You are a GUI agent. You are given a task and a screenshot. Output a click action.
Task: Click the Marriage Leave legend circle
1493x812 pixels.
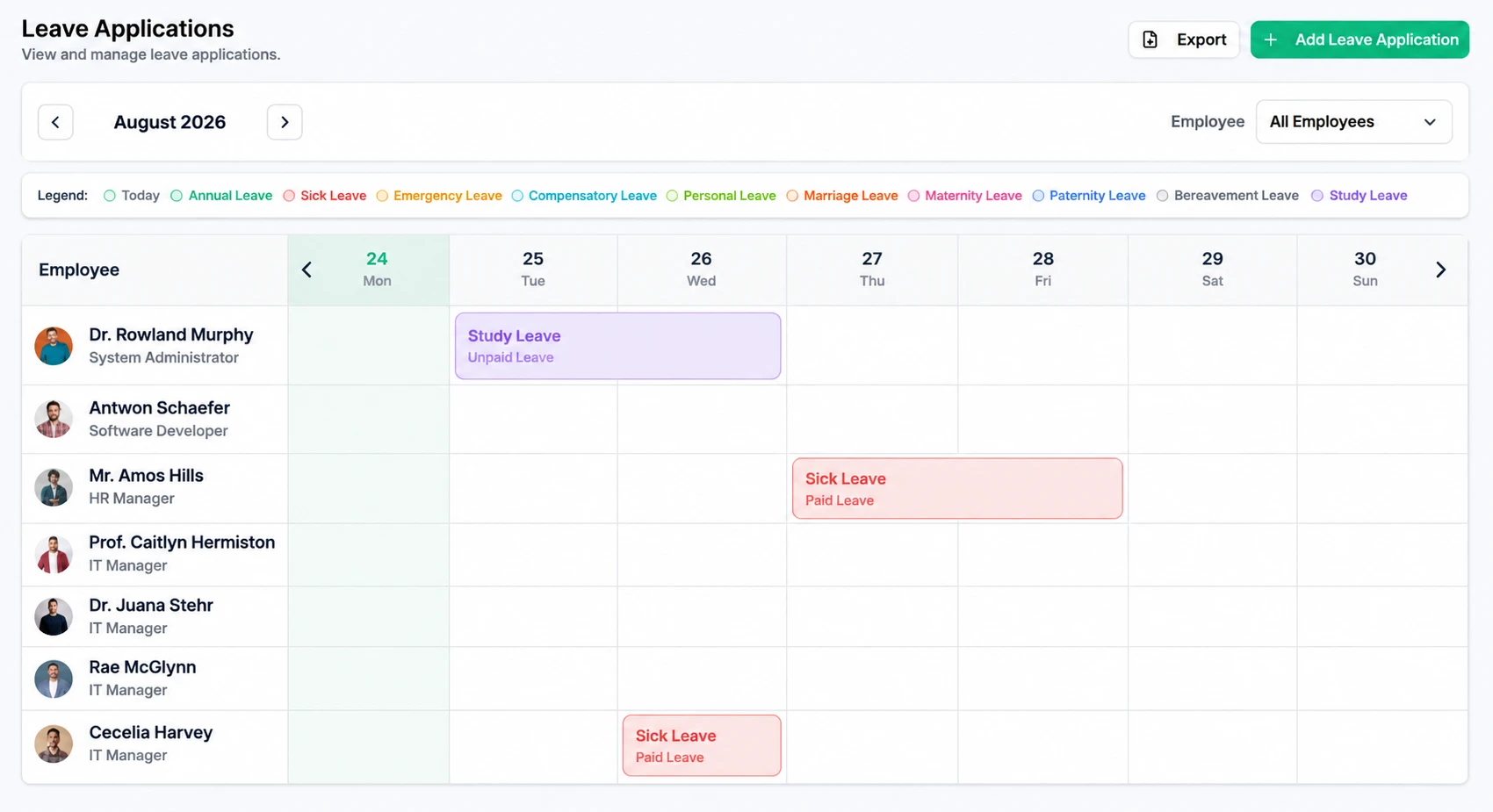click(792, 196)
